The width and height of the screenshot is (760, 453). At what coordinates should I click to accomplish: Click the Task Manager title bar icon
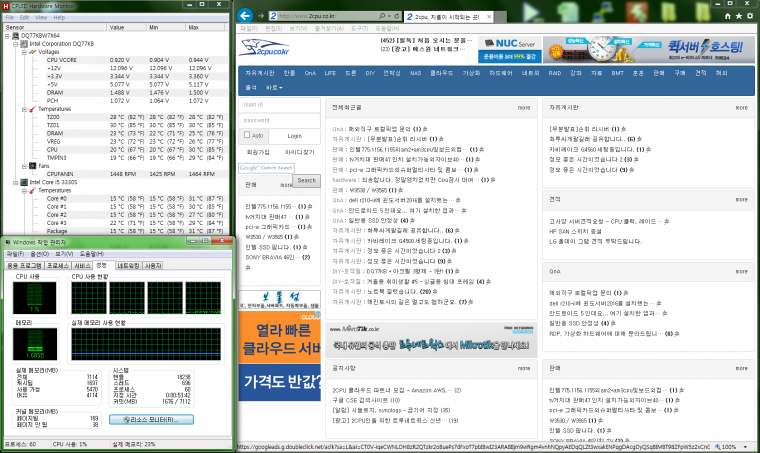pyautogui.click(x=7, y=242)
